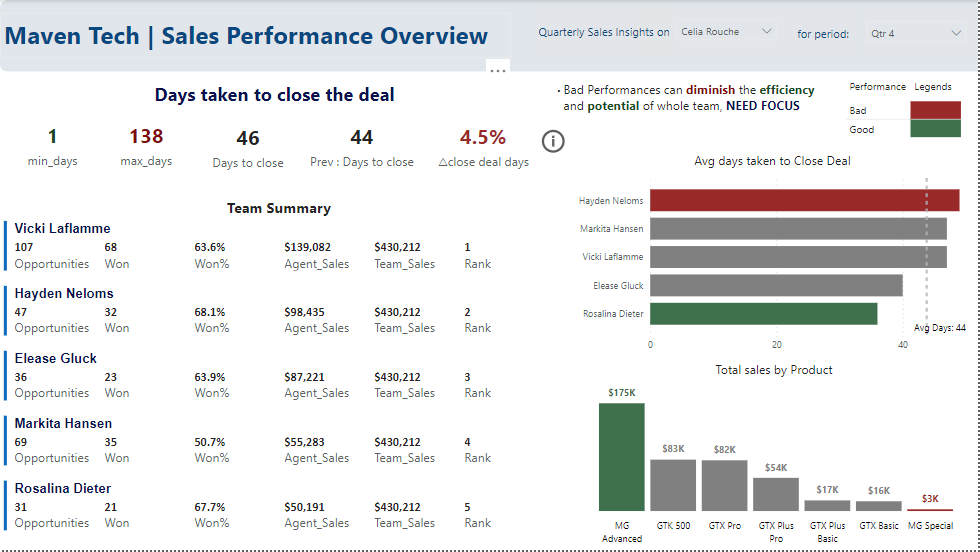980x552 pixels.
Task: Click the 46 Days to close value
Action: coord(248,138)
